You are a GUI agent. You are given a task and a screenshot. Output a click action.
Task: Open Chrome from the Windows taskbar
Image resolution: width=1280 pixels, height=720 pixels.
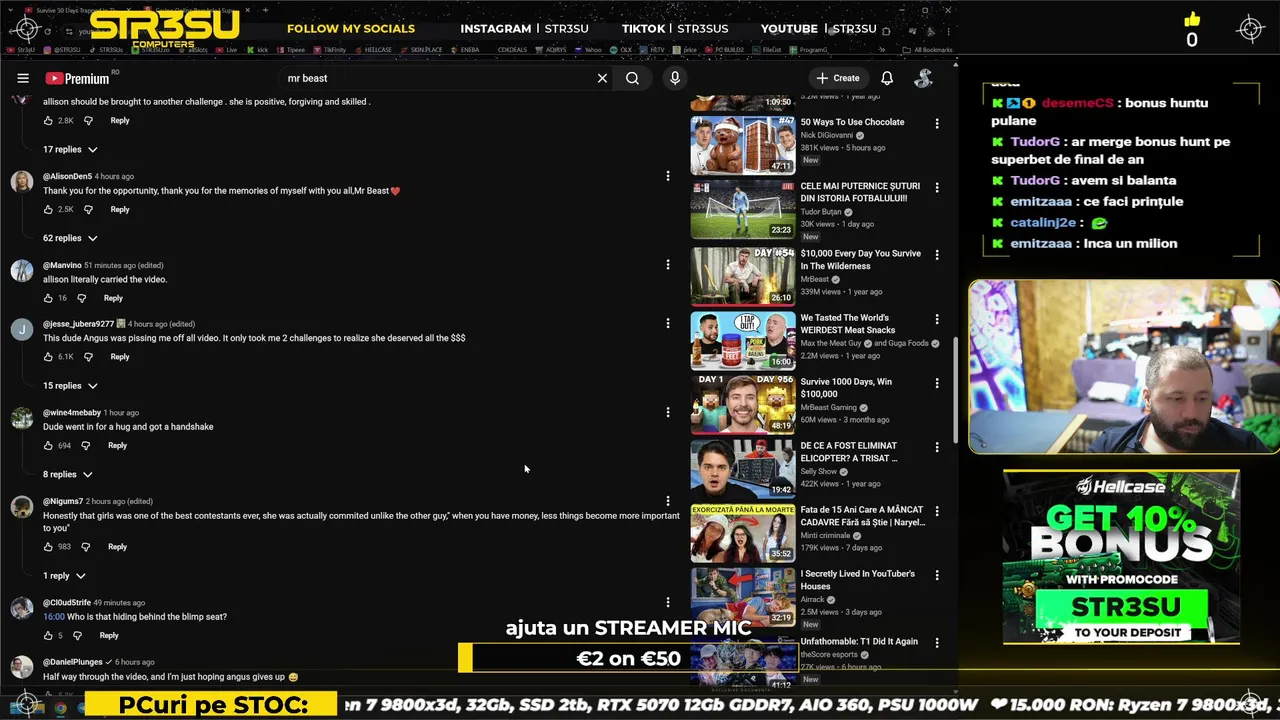click(60, 708)
